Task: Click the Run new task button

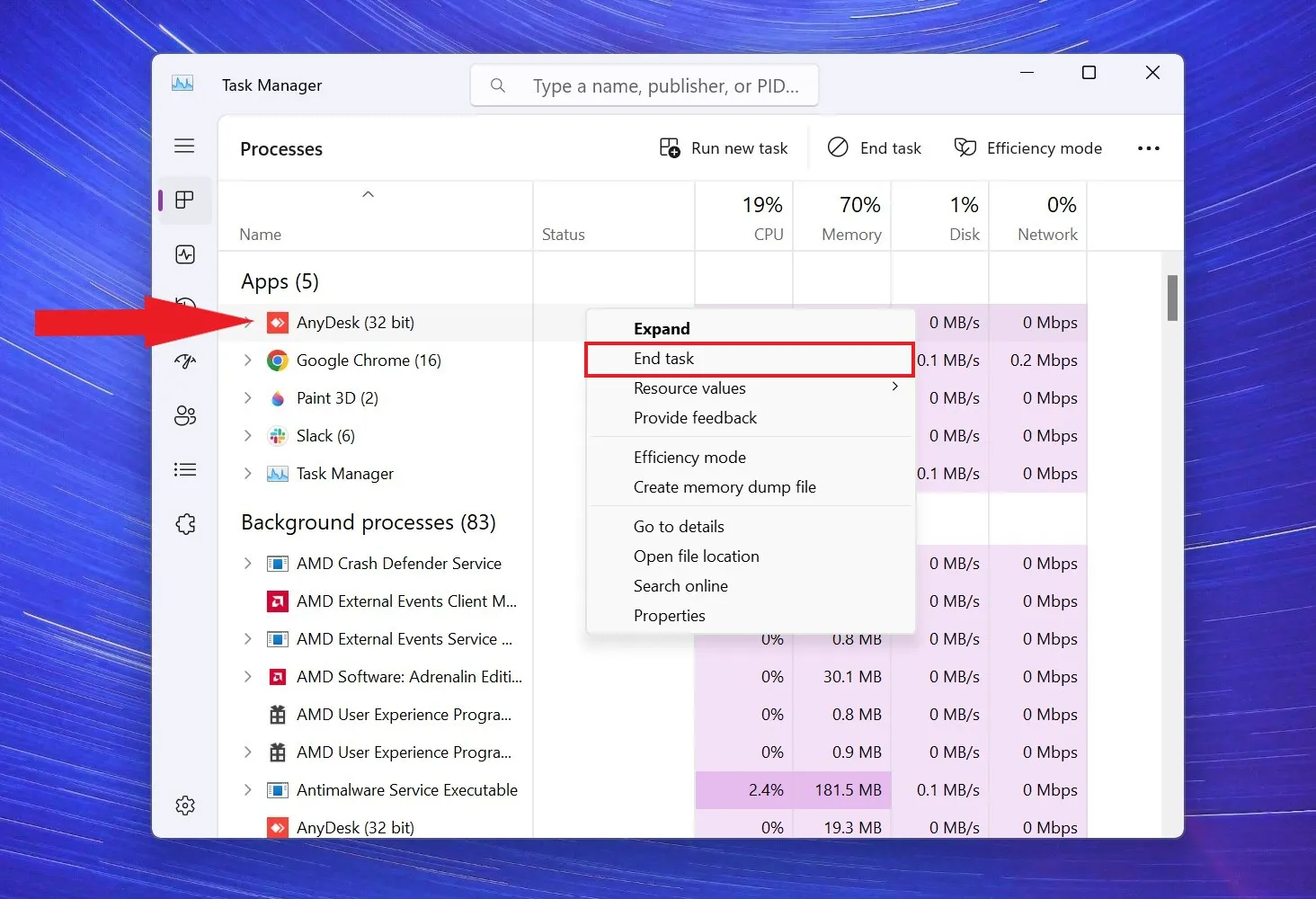Action: coord(724,148)
